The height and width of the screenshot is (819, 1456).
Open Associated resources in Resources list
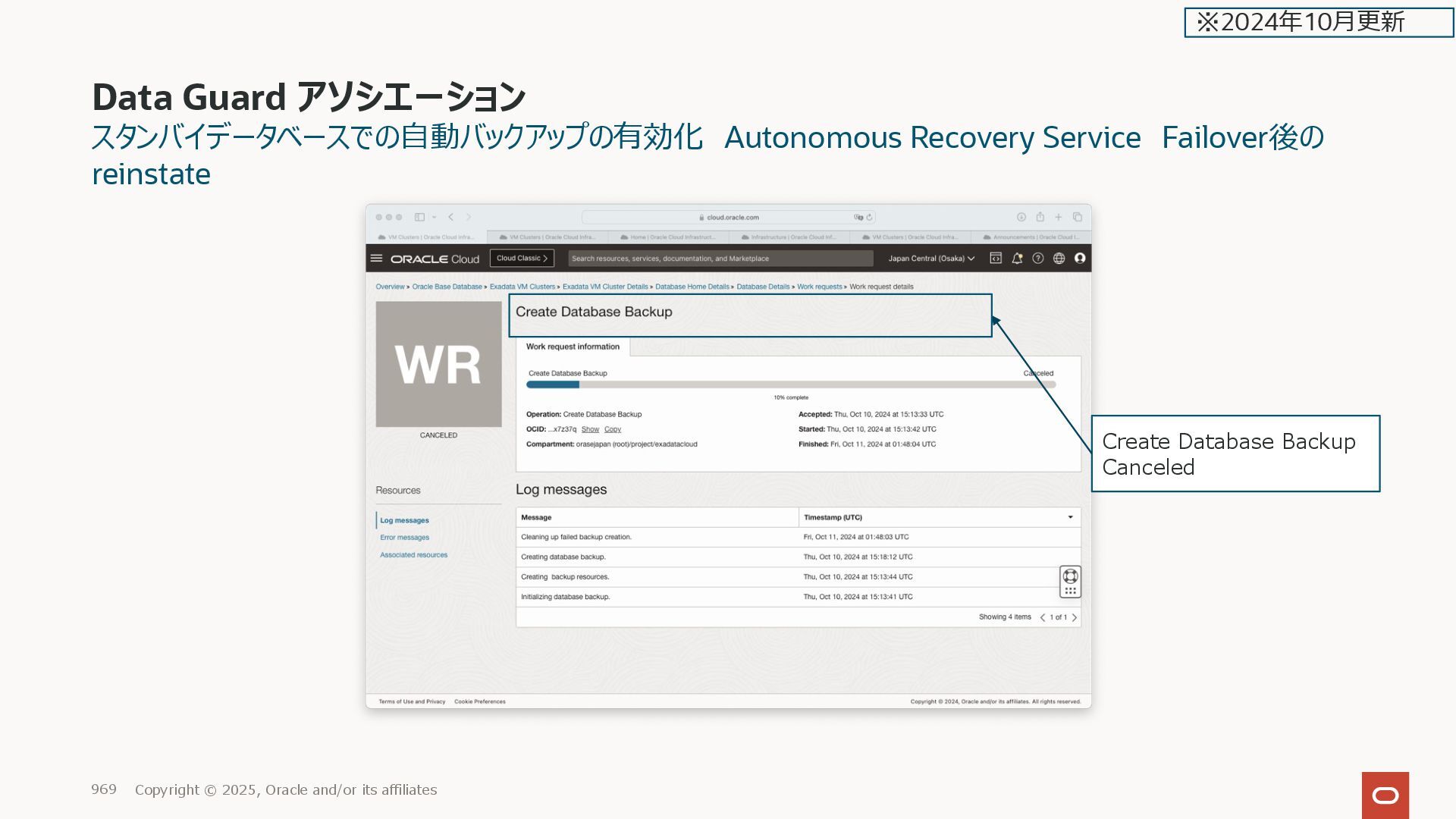tap(413, 555)
